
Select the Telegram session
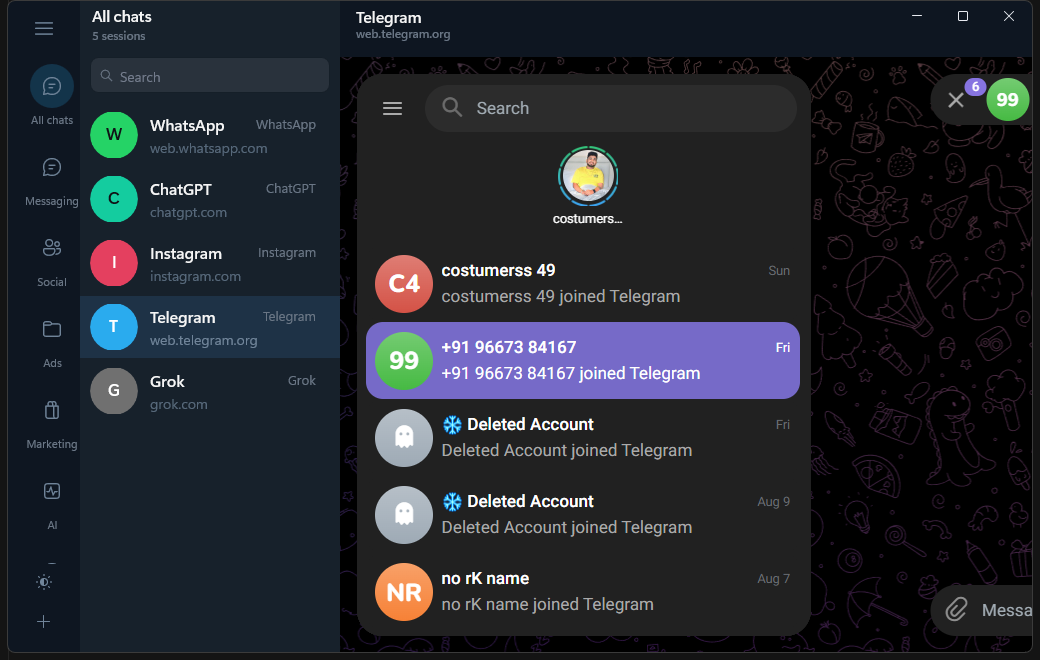[210, 327]
